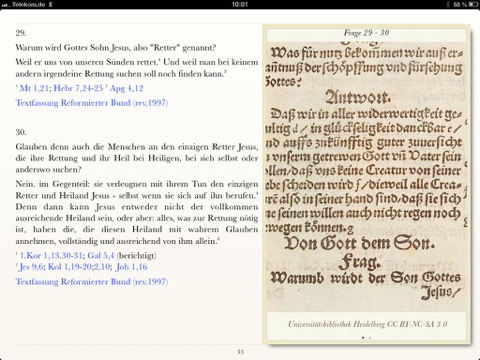Tap the 10:01 clock in status bar
The width and height of the screenshot is (480, 360).
click(240, 4)
